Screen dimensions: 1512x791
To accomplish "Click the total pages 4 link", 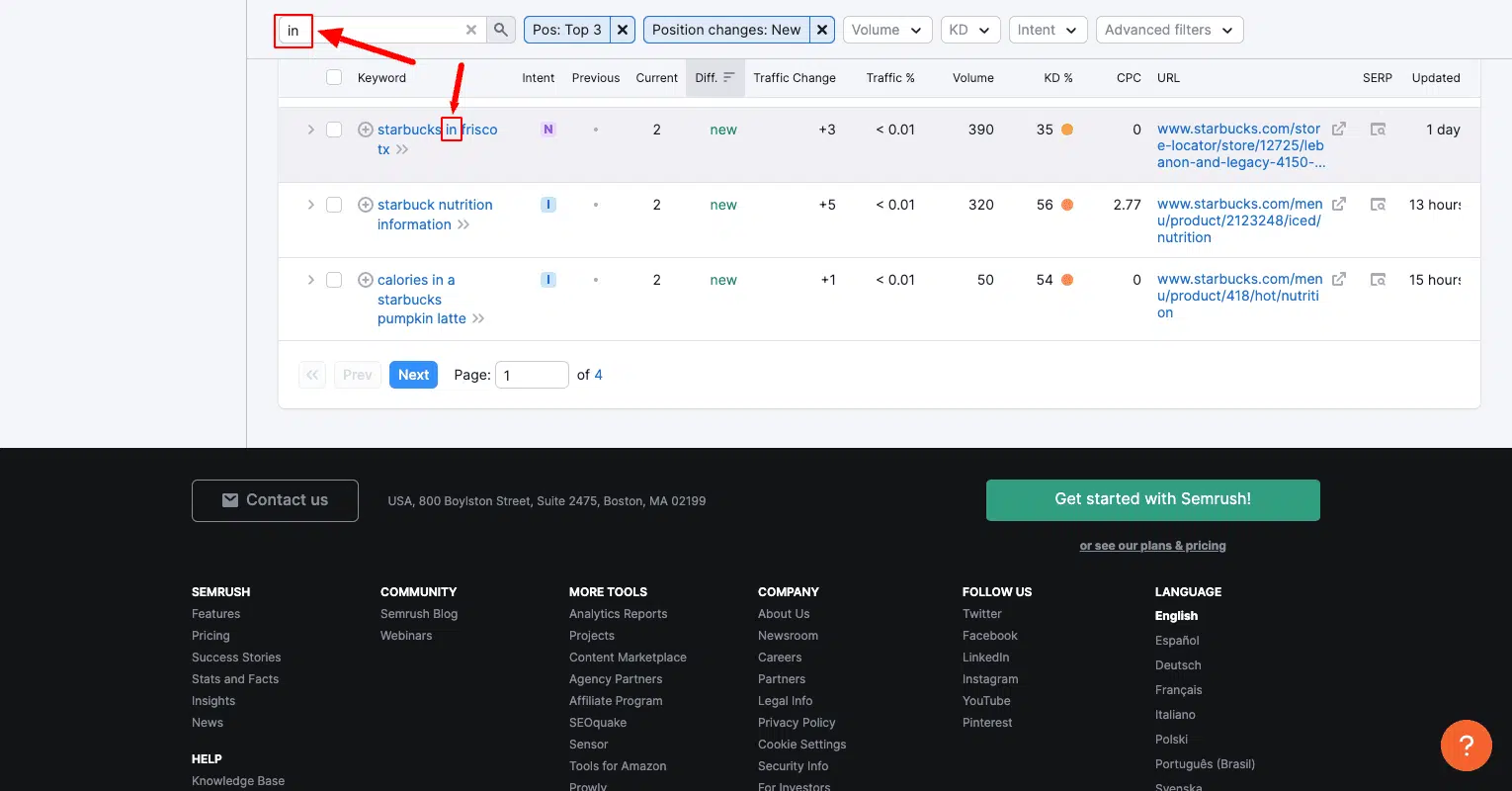I will pyautogui.click(x=598, y=375).
